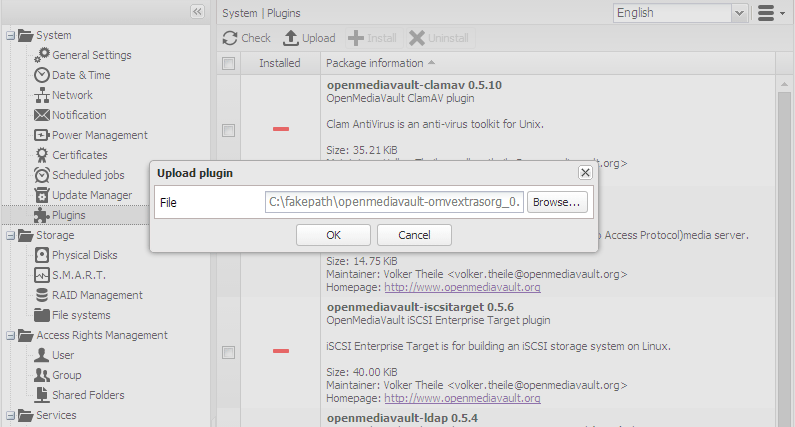Click the Scheduled jobs alarm icon
The image size is (795, 427).
[42, 175]
